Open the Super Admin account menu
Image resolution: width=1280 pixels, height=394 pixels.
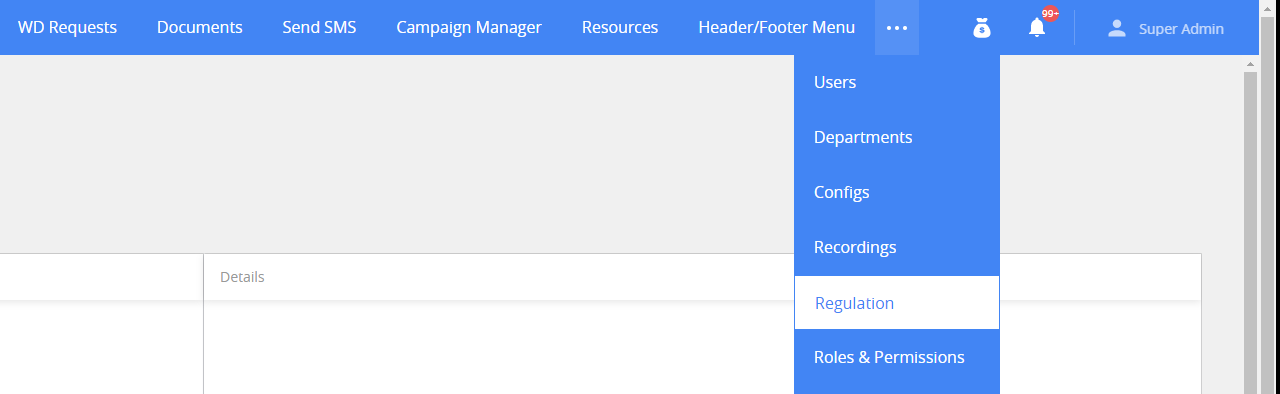(1166, 28)
